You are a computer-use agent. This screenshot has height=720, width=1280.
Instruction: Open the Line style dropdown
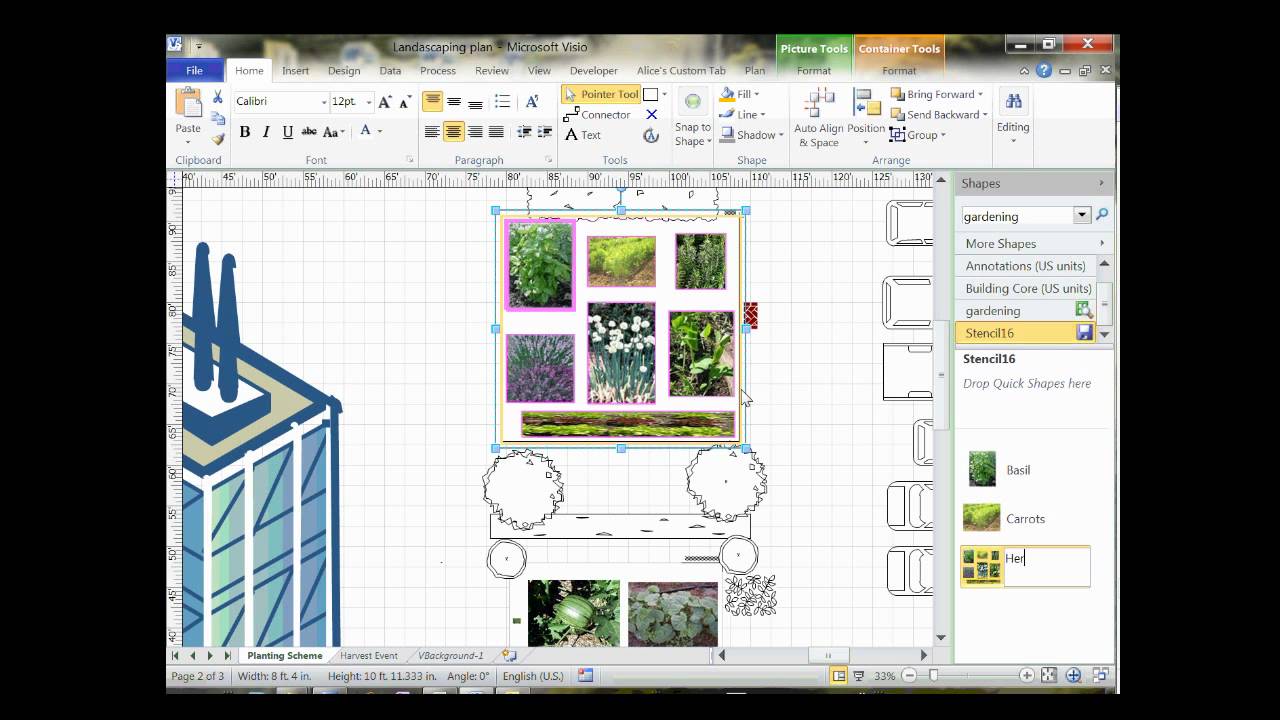762,115
